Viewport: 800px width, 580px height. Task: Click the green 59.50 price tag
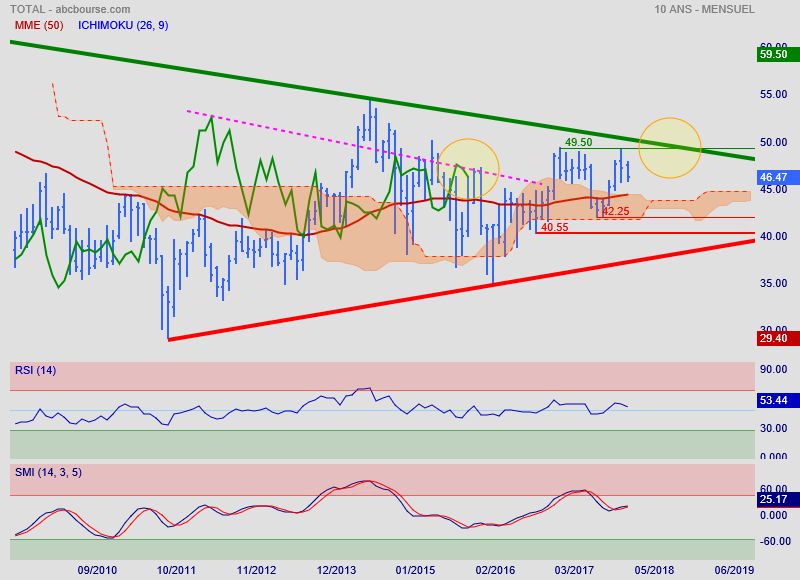pyautogui.click(x=778, y=54)
